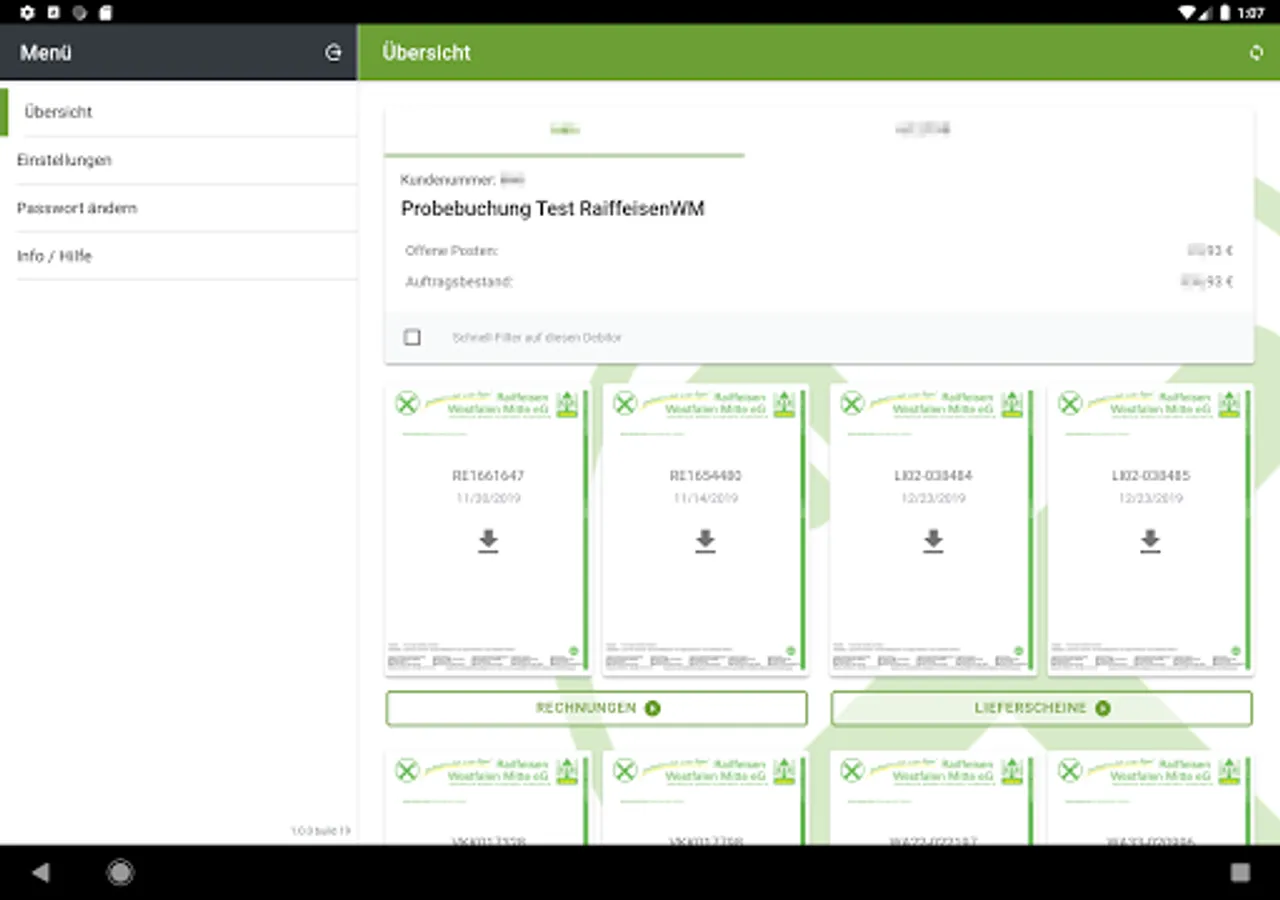Image resolution: width=1280 pixels, height=900 pixels.
Task: Click the Übersicht title in the green header
Action: [427, 53]
